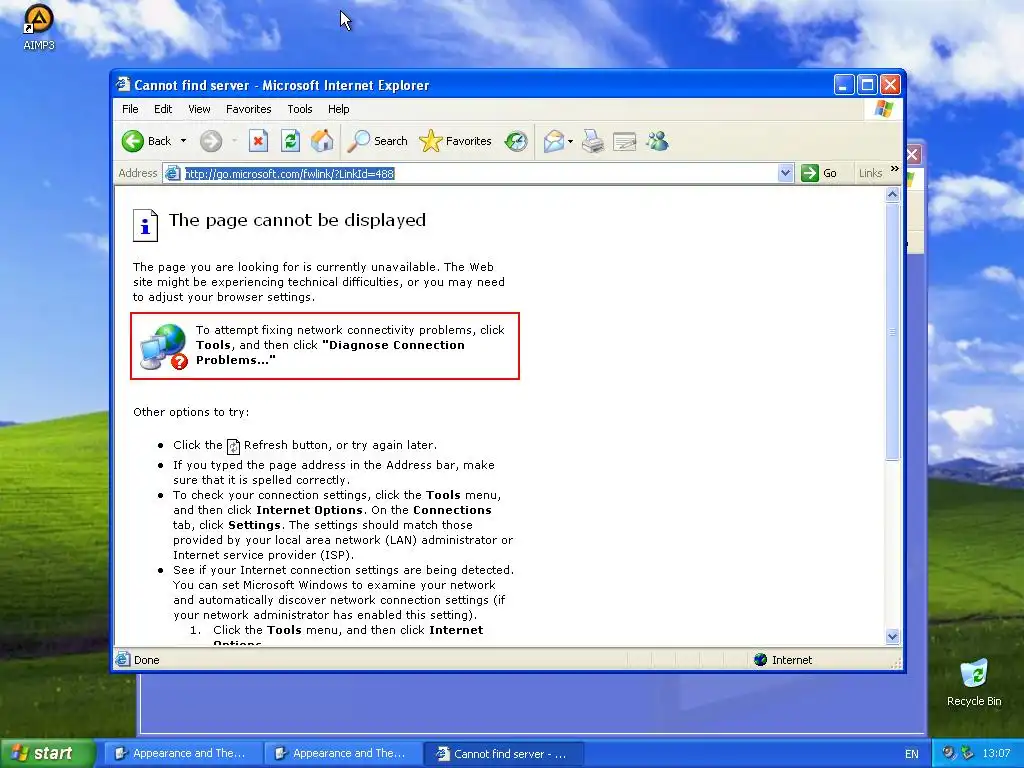Open the Help menu
Image resolution: width=1024 pixels, height=768 pixels.
pyautogui.click(x=338, y=109)
